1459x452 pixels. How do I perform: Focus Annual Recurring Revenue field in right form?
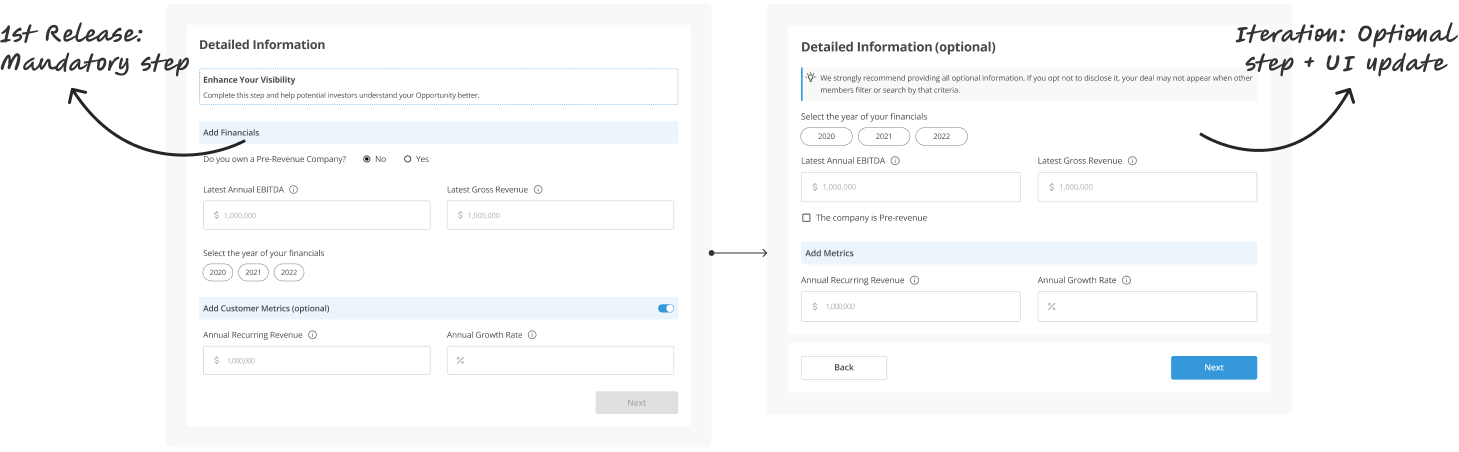click(x=911, y=306)
